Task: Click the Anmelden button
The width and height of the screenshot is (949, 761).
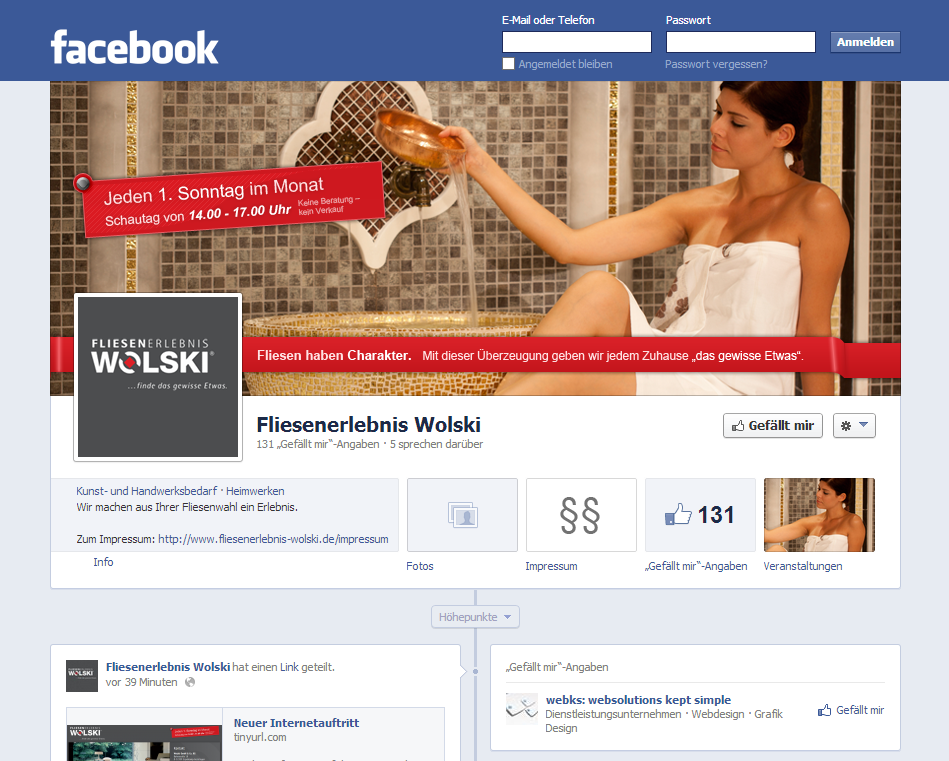Action: click(x=865, y=42)
